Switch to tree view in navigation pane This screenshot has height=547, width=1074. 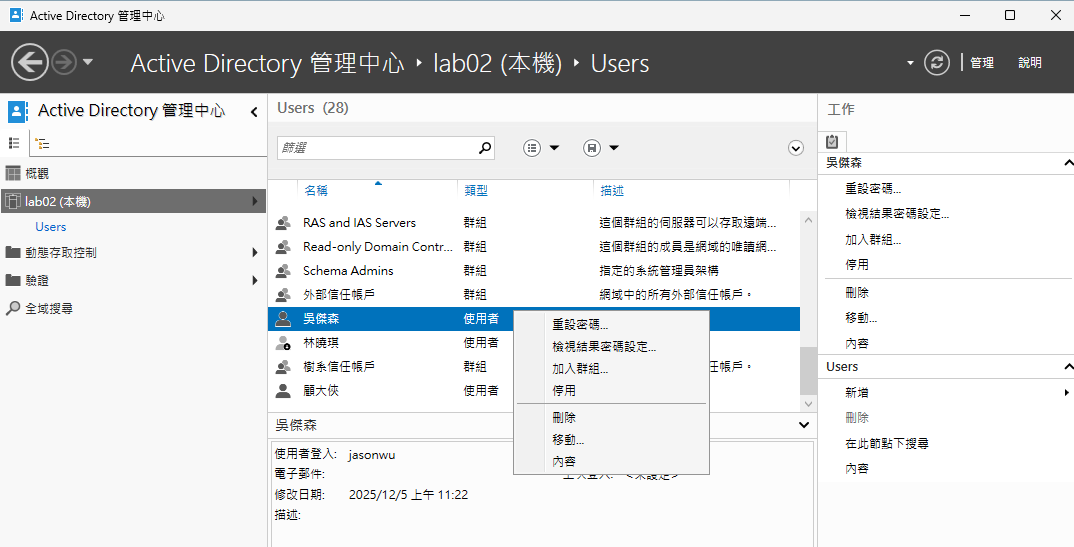tap(42, 143)
